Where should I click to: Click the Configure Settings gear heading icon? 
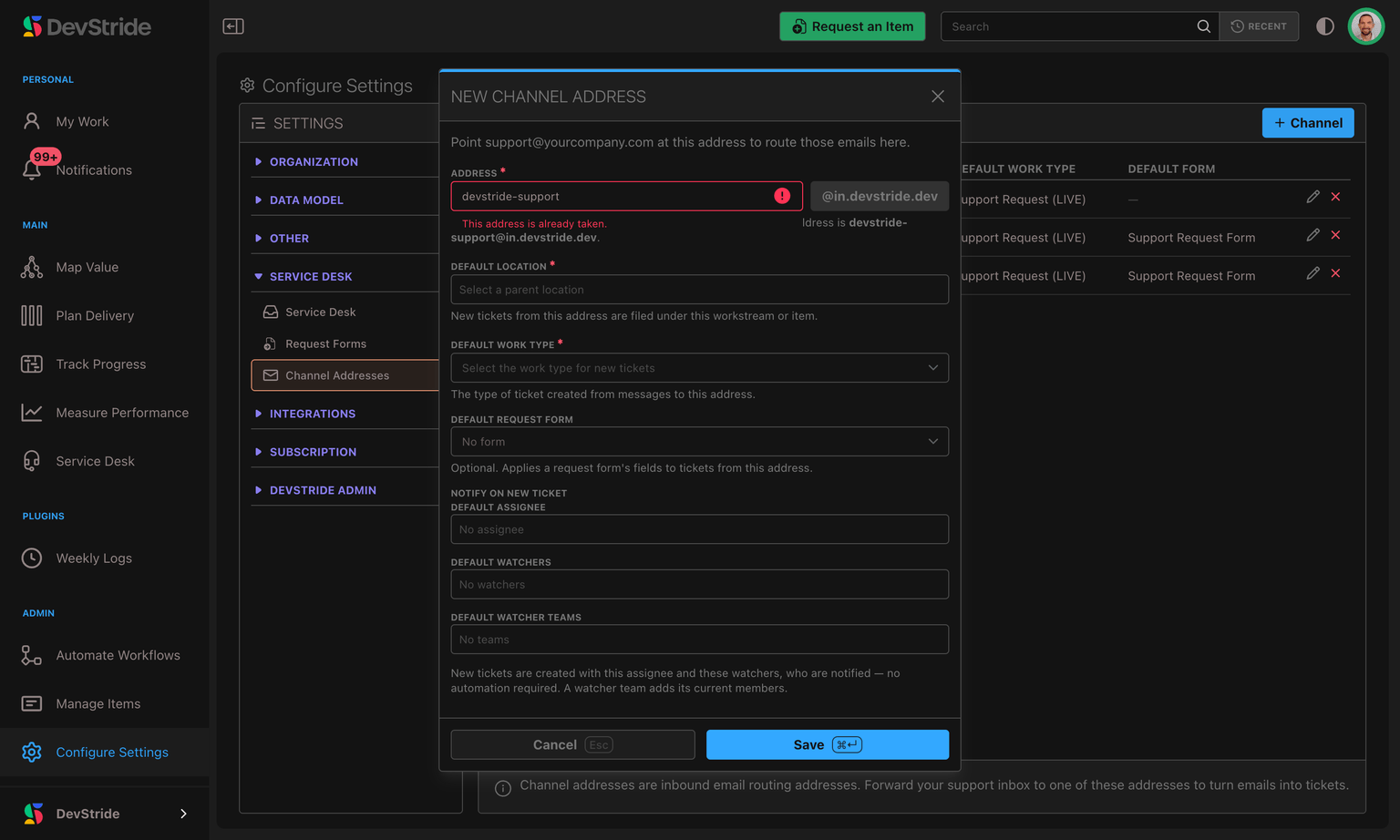[x=247, y=86]
